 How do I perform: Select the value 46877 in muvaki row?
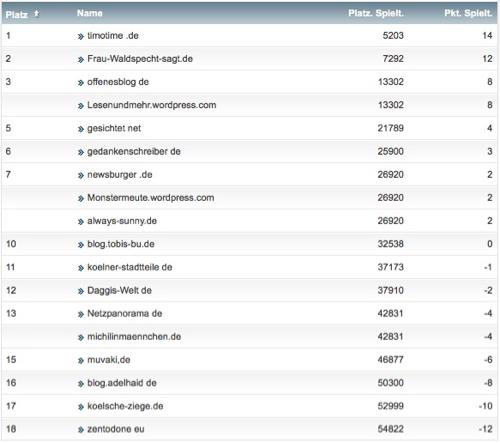coord(391,360)
